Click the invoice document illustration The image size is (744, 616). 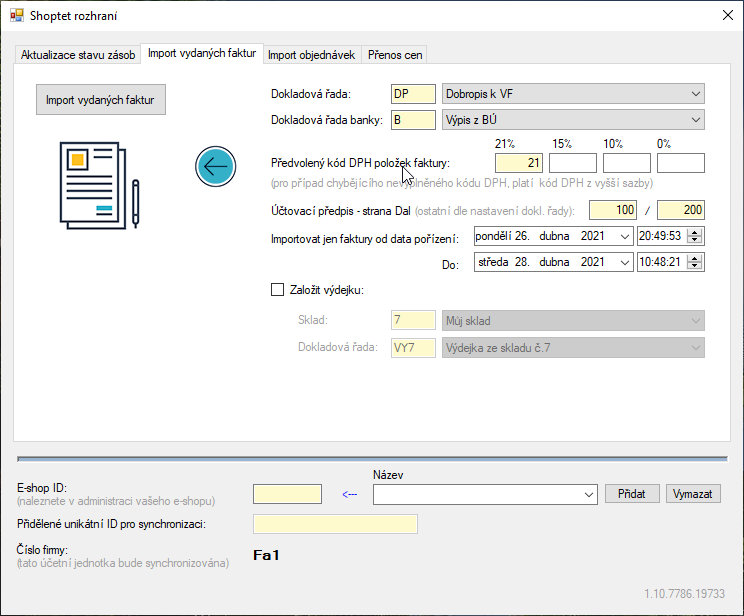(x=100, y=186)
